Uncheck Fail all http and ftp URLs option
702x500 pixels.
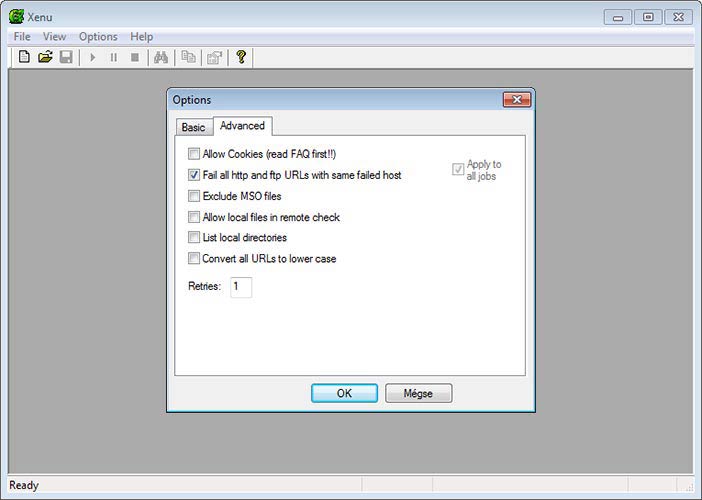click(194, 175)
